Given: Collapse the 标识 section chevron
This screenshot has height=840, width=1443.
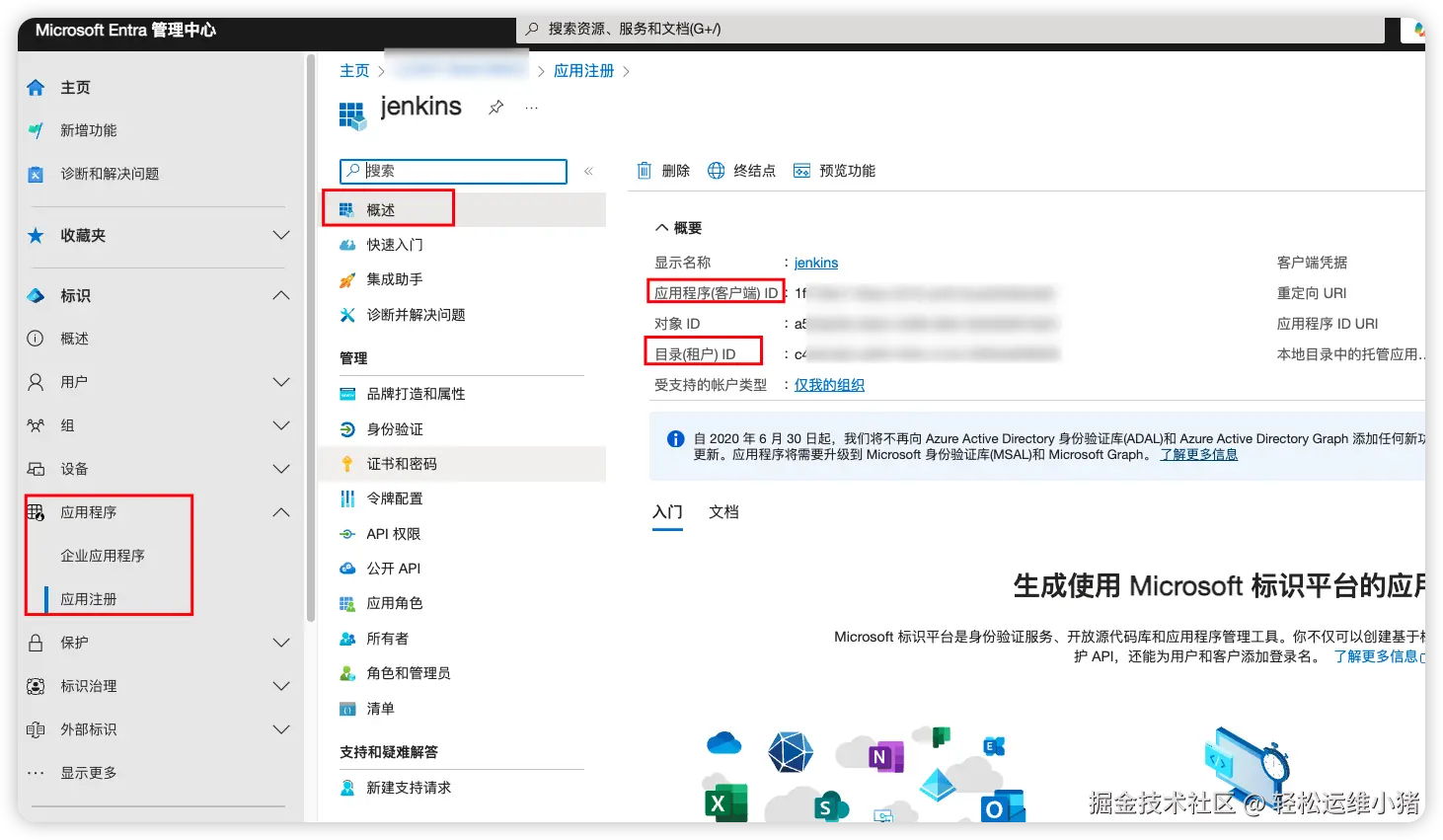Looking at the screenshot, I should pos(281,295).
